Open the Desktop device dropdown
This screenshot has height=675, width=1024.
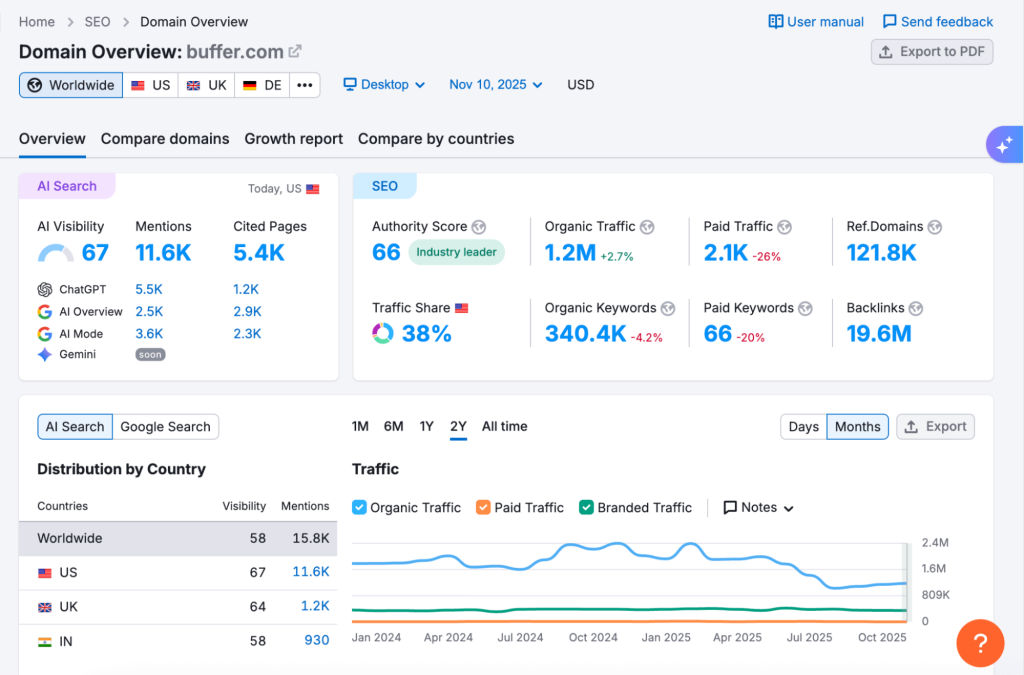pos(384,85)
